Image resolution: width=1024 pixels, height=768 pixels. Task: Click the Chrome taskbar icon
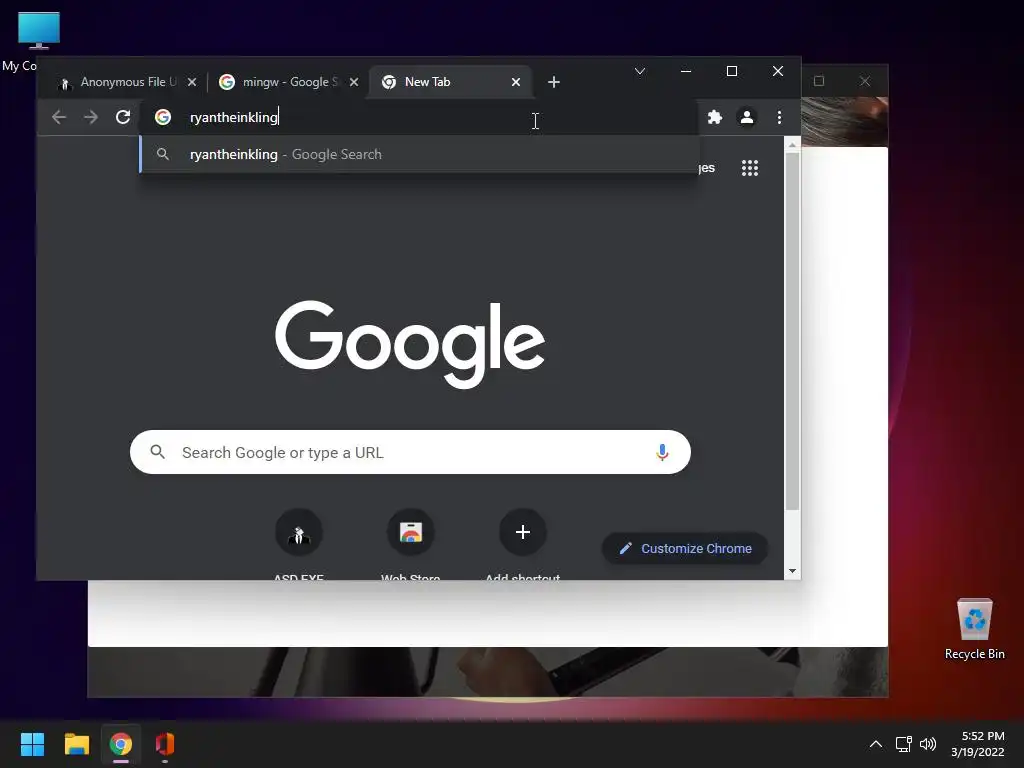tap(120, 744)
